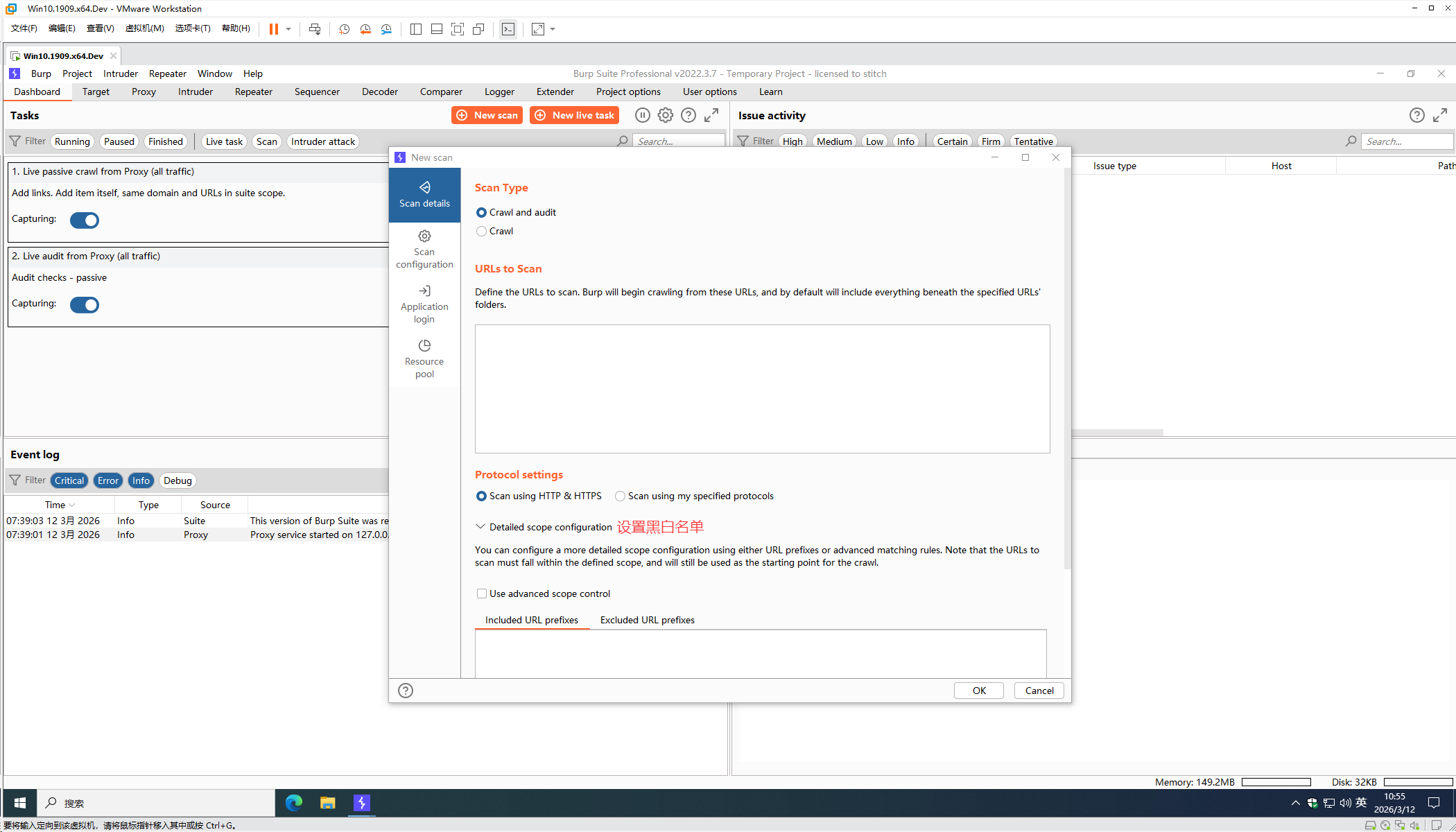This screenshot has width=1456, height=832.
Task: Enable Use advanced scope control checkbox
Action: pos(481,593)
